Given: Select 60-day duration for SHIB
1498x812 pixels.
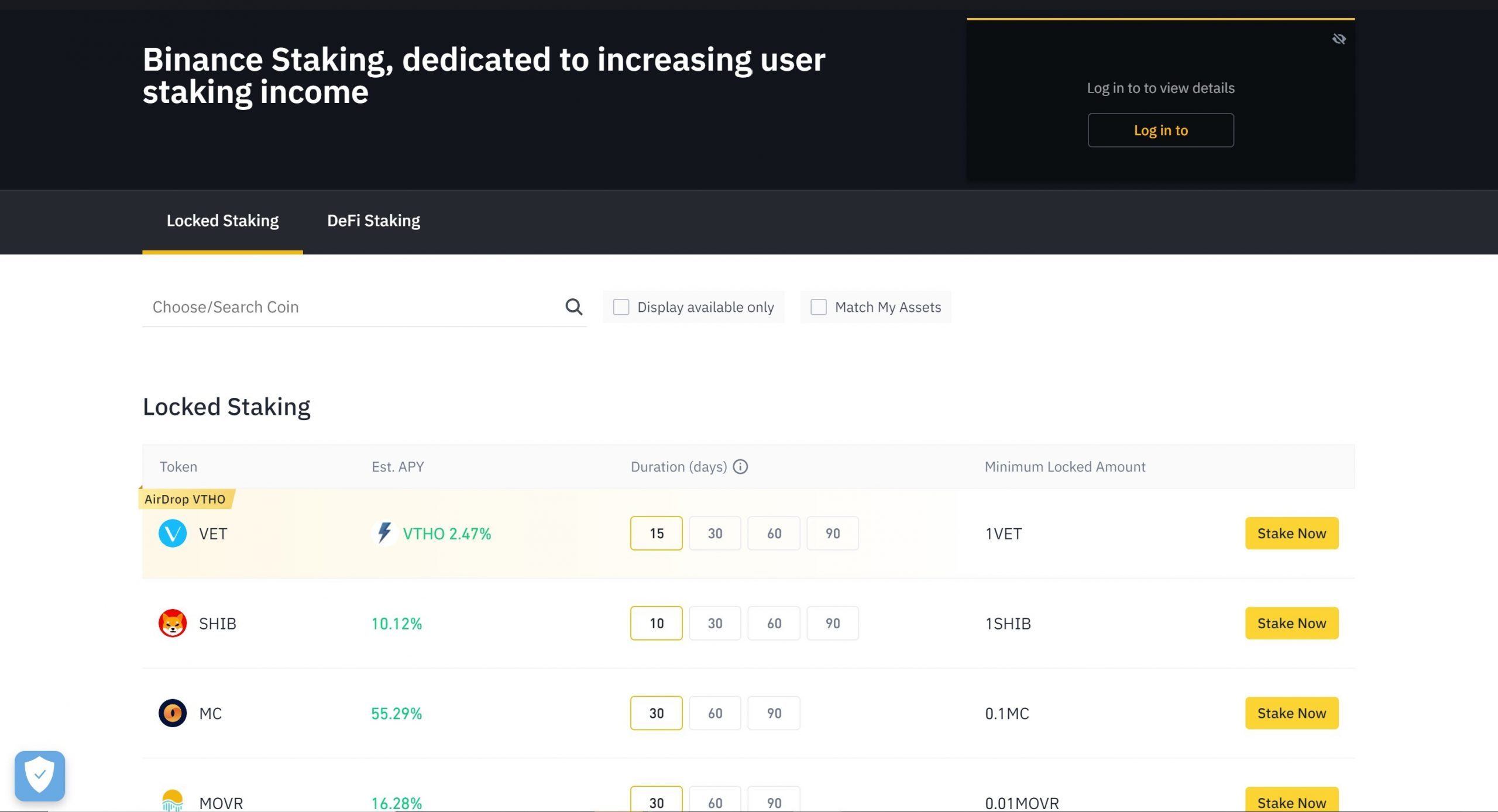Looking at the screenshot, I should point(774,624).
